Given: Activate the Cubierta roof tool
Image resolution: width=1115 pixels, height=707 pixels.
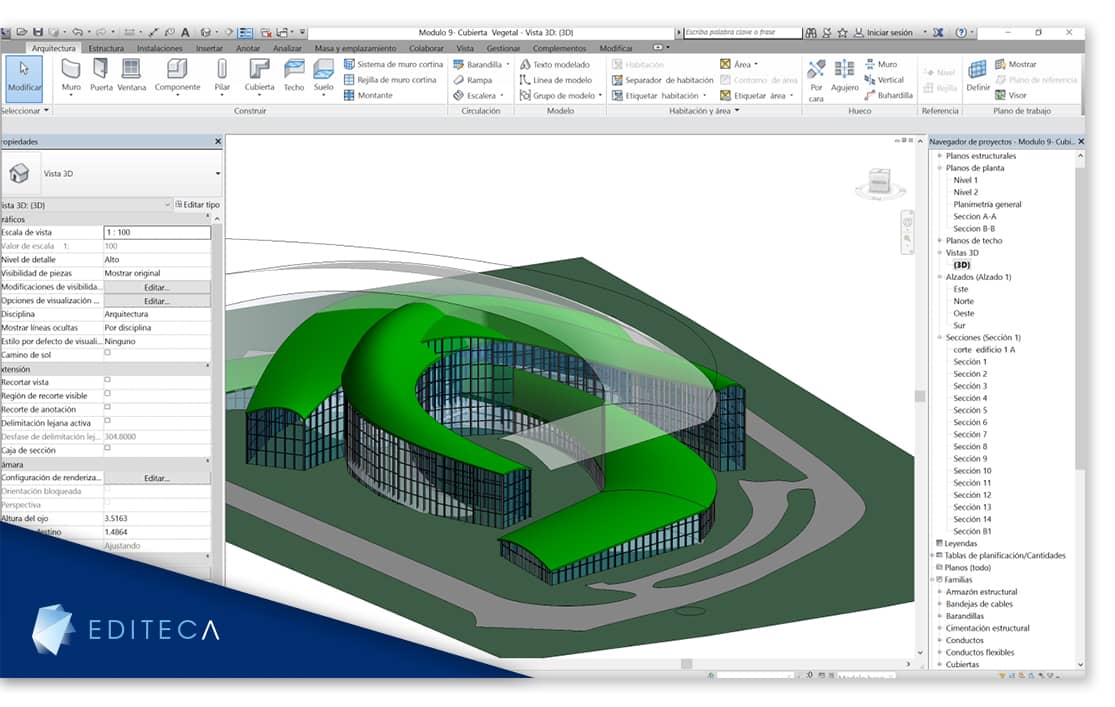Looking at the screenshot, I should click(259, 76).
